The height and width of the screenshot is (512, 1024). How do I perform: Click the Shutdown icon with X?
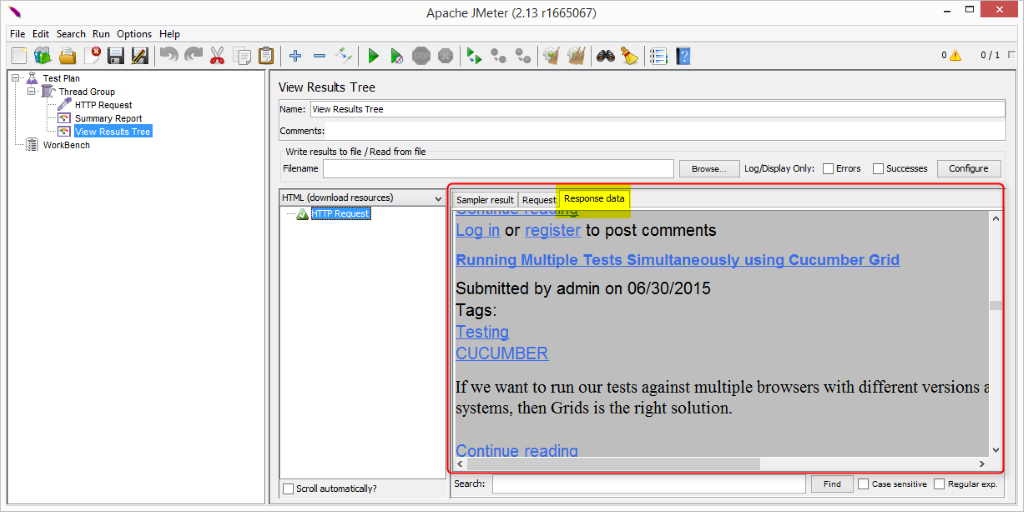click(x=445, y=56)
